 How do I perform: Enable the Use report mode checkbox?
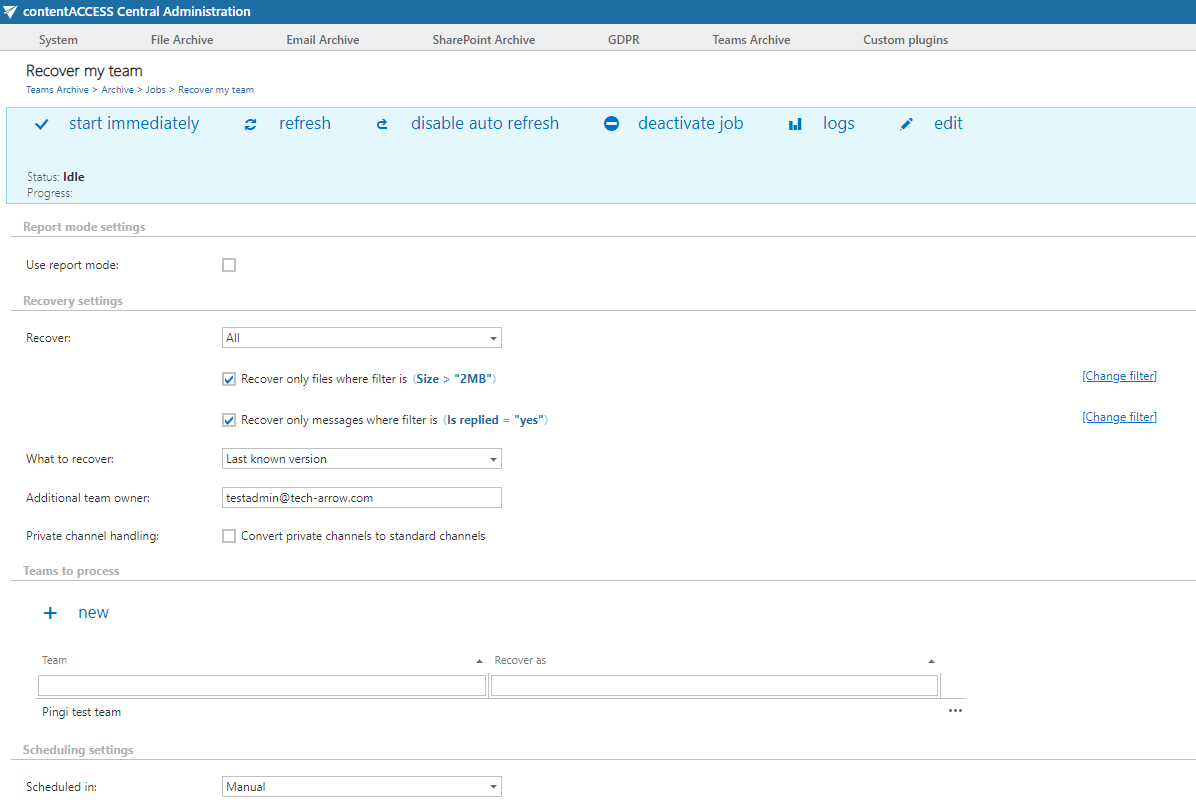click(229, 265)
